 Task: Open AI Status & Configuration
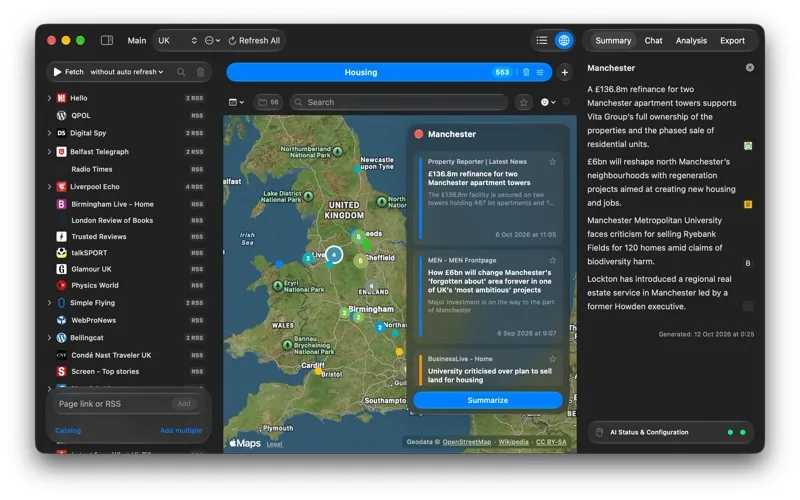coord(670,432)
